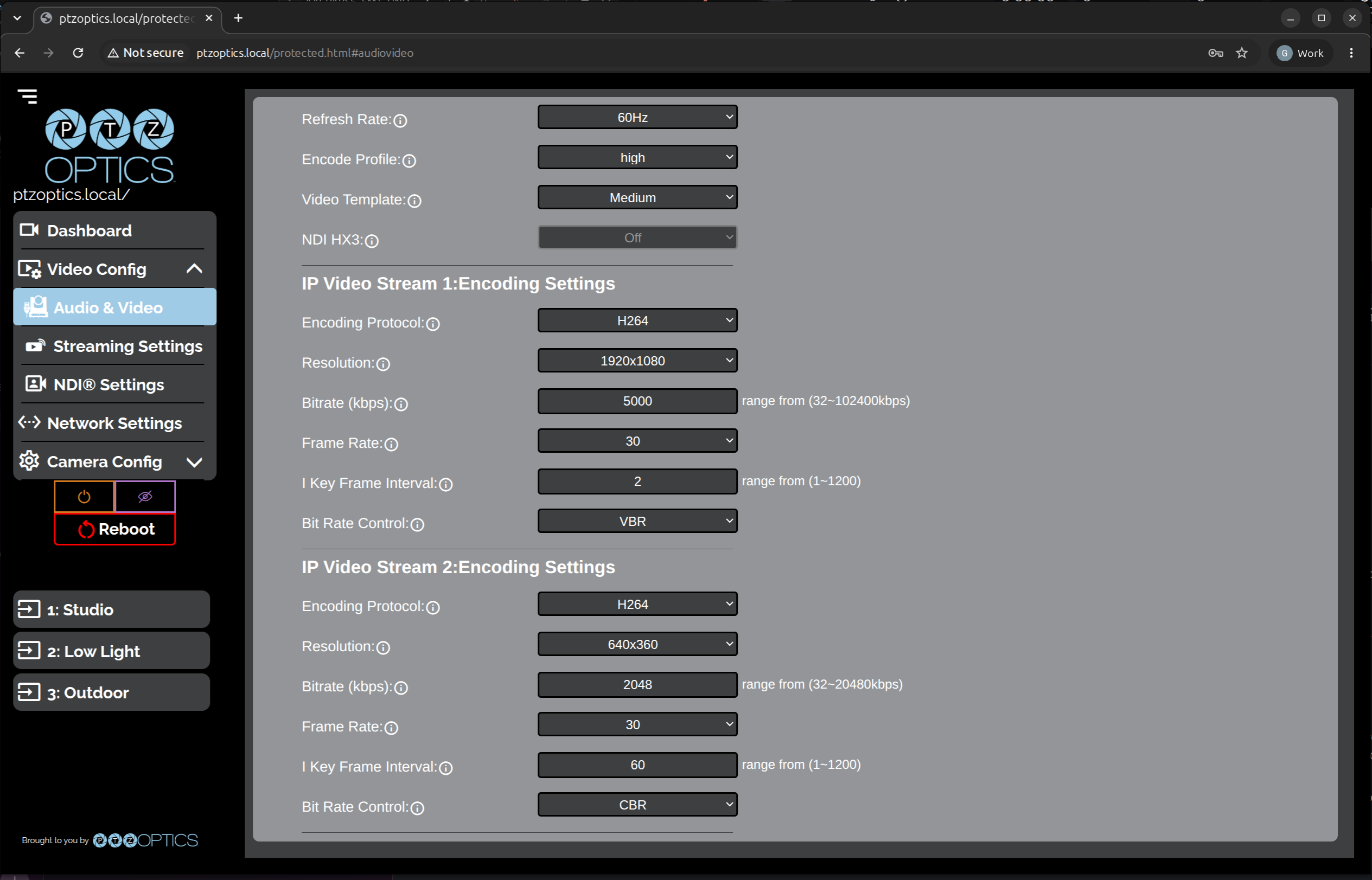Recall preset 3: Outdoor
Image resolution: width=1372 pixels, height=880 pixels.
(111, 692)
